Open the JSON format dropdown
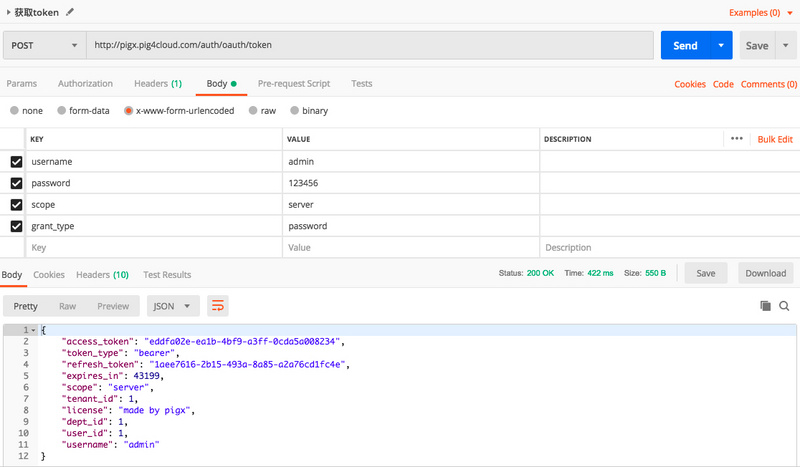This screenshot has width=800, height=467. pos(173,305)
